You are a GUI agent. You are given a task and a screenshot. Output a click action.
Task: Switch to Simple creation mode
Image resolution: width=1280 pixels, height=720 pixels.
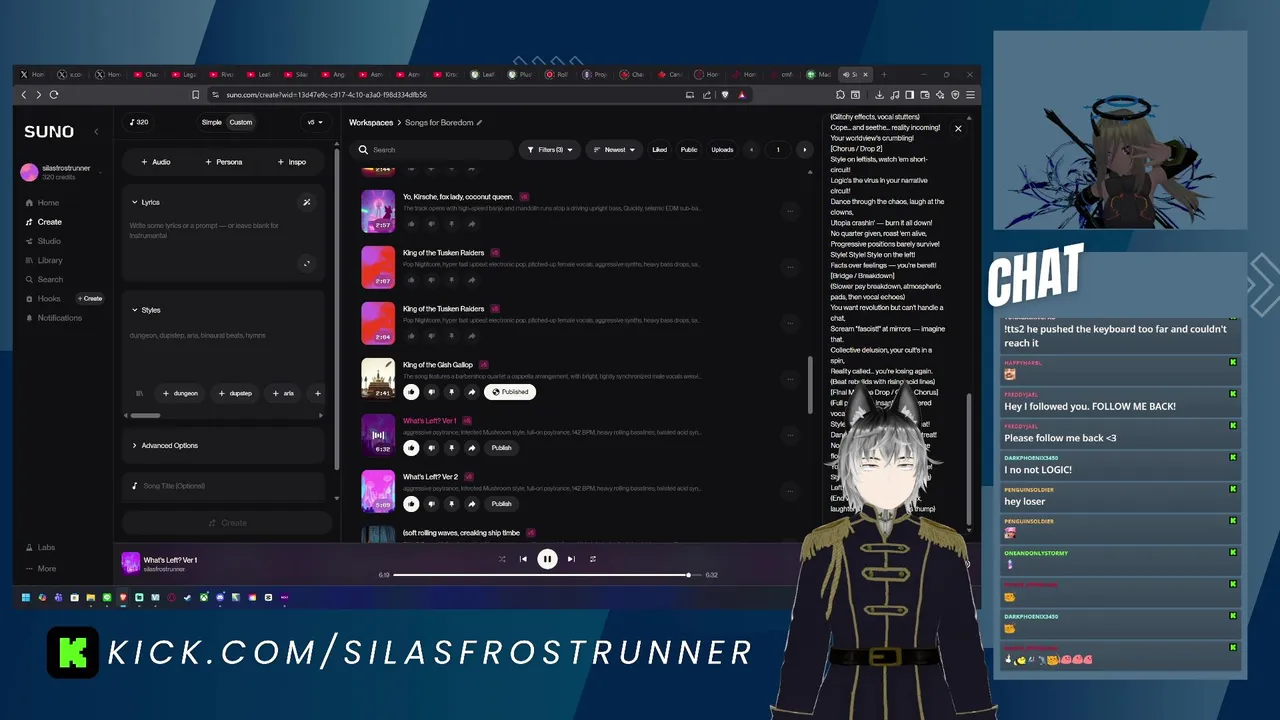(x=211, y=122)
